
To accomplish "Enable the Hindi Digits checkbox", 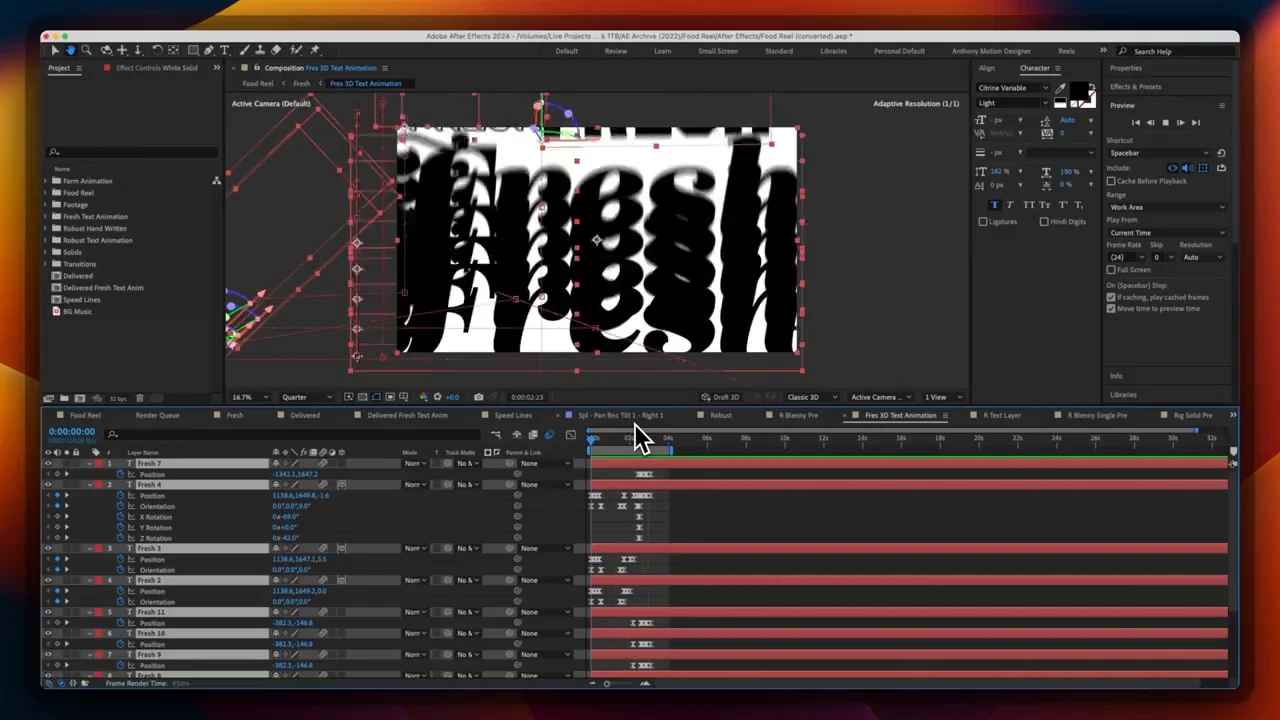I will tap(1044, 221).
